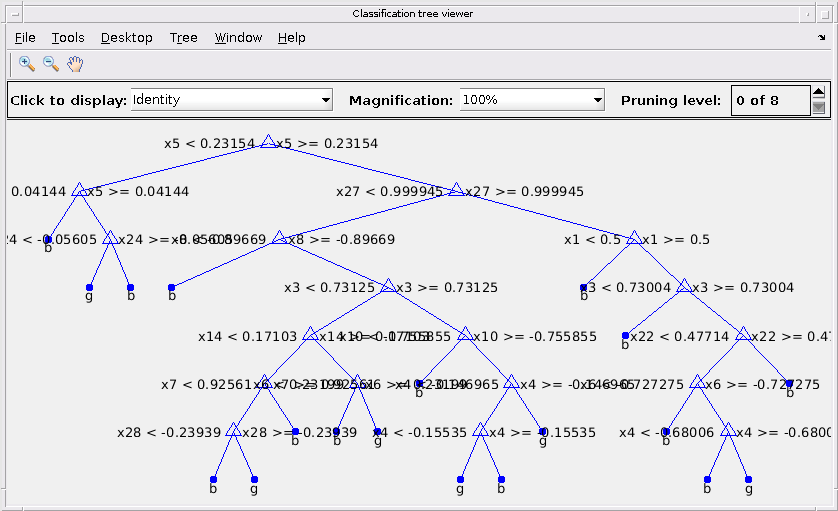Open the Tree menu

183,37
